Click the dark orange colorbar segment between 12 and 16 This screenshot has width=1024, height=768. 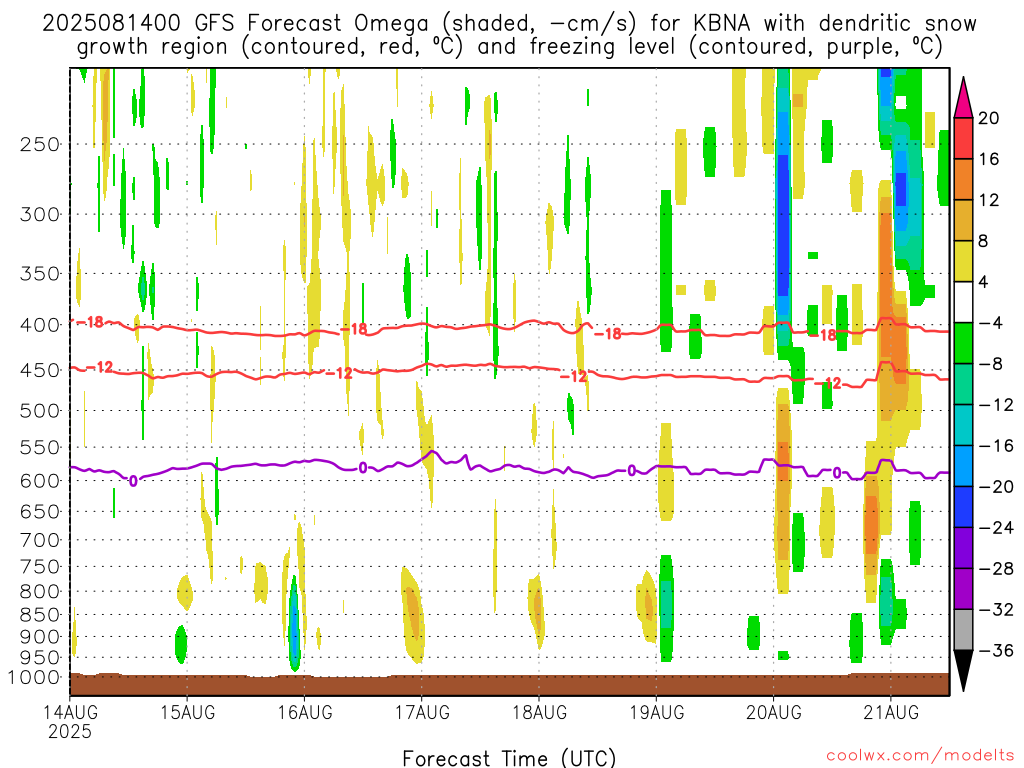(963, 180)
